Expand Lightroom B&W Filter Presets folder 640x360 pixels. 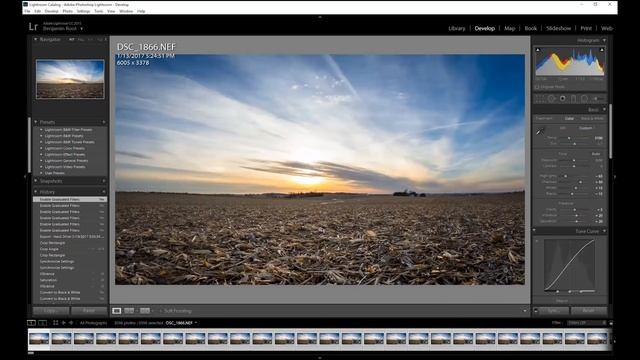pos(41,130)
